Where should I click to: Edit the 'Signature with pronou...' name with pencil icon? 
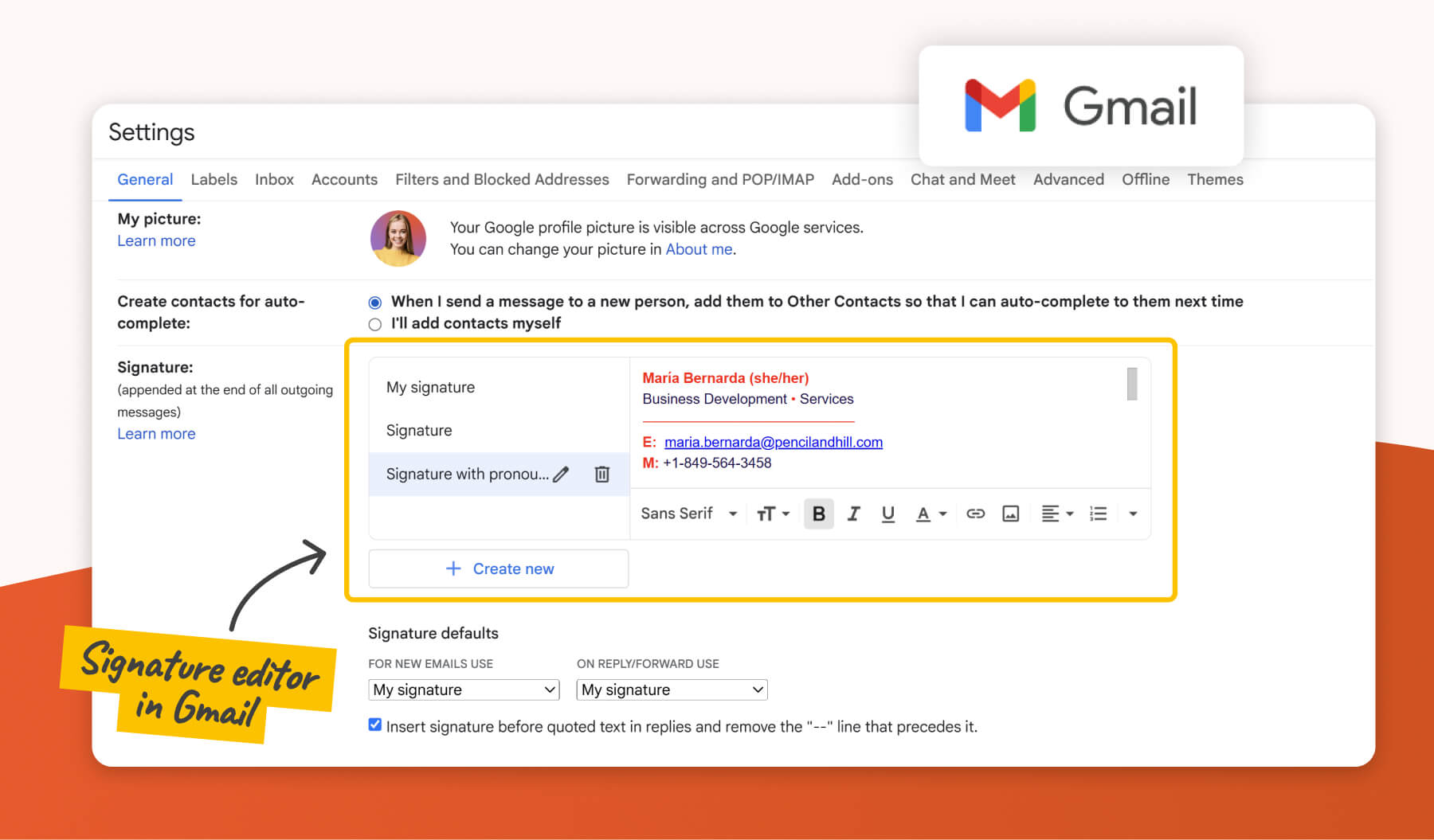click(561, 475)
